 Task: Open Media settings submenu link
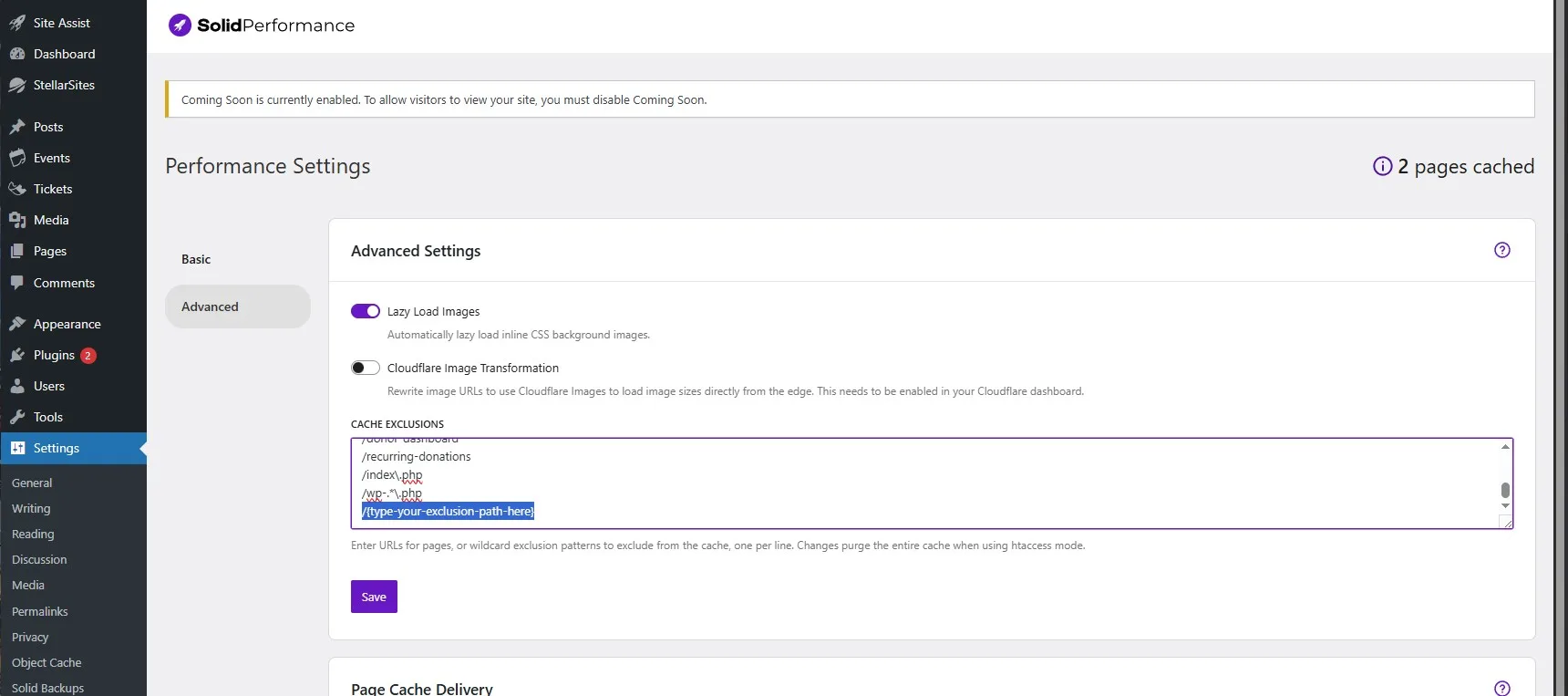[x=28, y=585]
